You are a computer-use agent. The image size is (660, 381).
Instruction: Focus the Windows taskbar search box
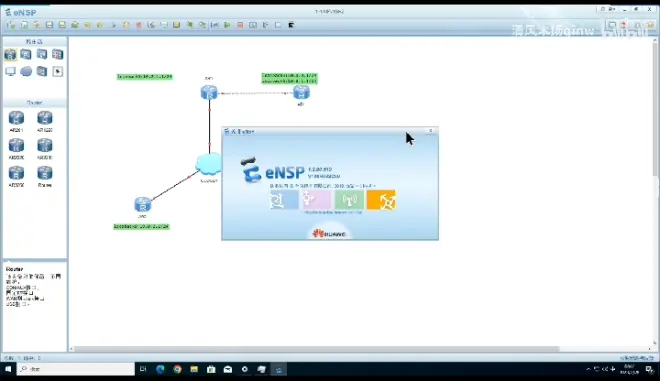tap(76, 369)
